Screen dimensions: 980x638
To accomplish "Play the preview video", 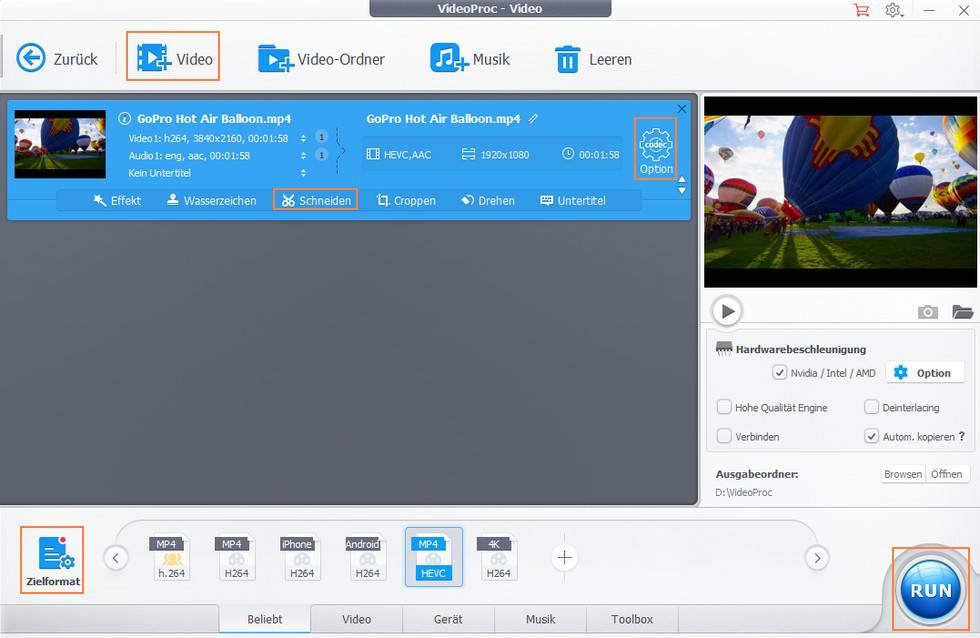I will tap(727, 311).
